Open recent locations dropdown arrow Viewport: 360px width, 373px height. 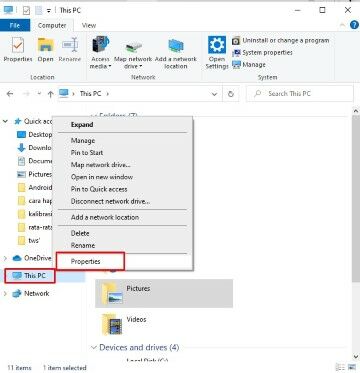(x=39, y=94)
